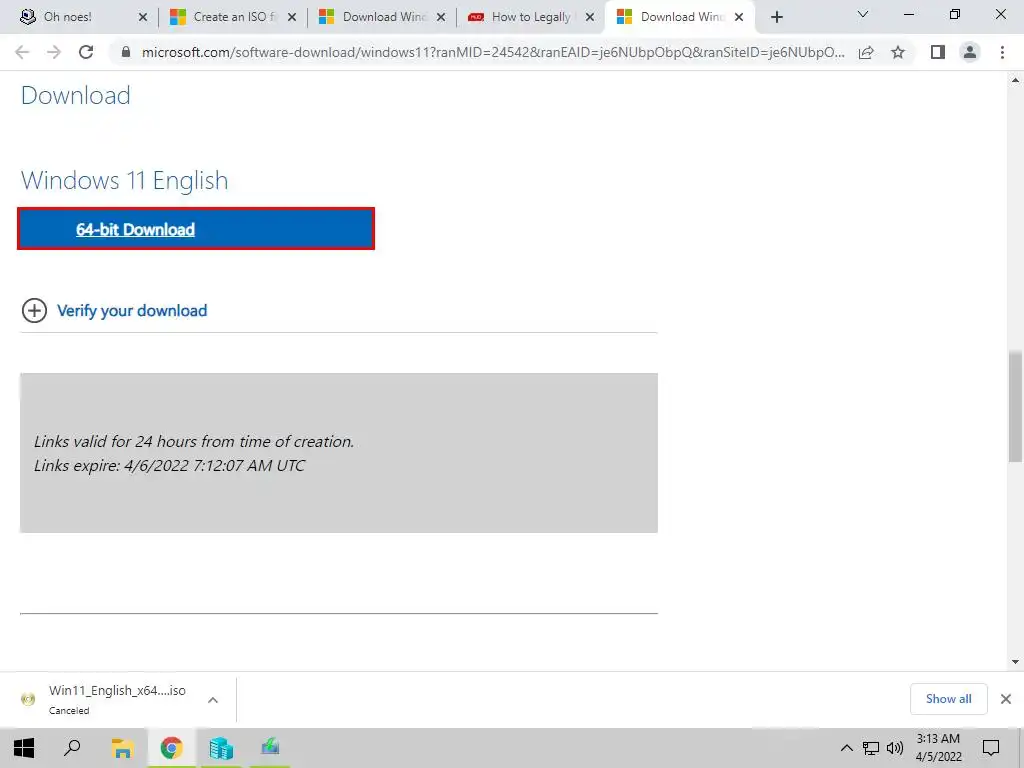The image size is (1024, 768).
Task: Toggle the browser side panel
Action: 938,52
